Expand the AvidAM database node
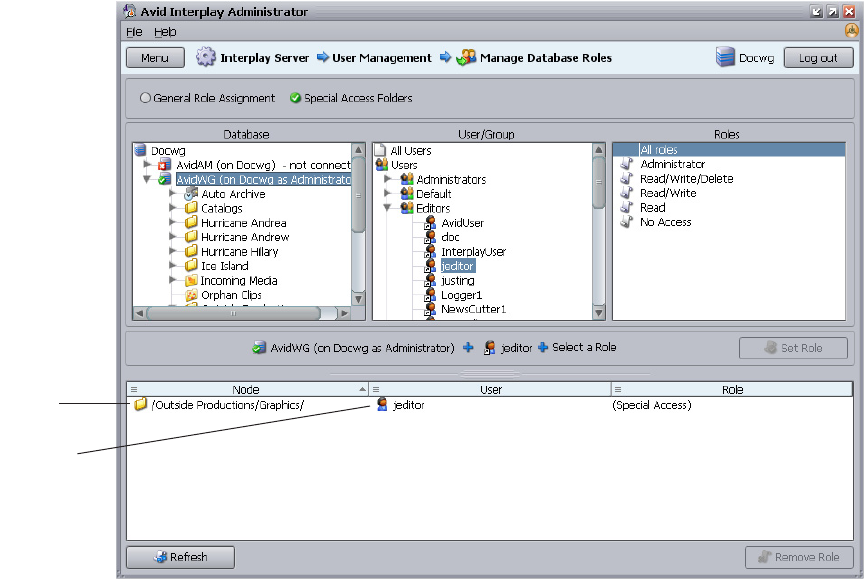 tap(147, 164)
